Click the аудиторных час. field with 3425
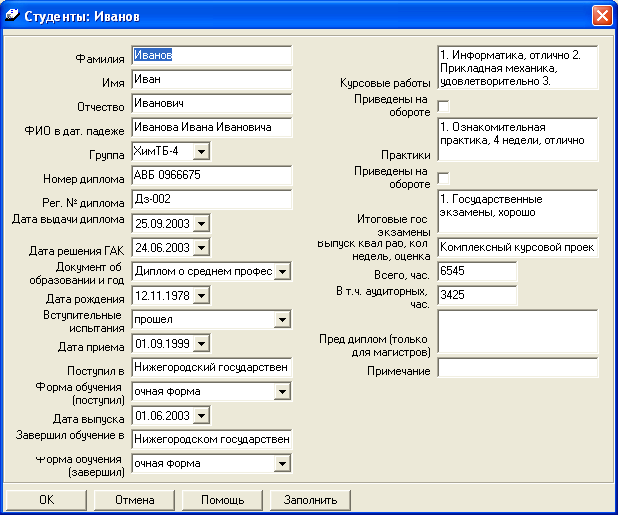 click(x=477, y=296)
